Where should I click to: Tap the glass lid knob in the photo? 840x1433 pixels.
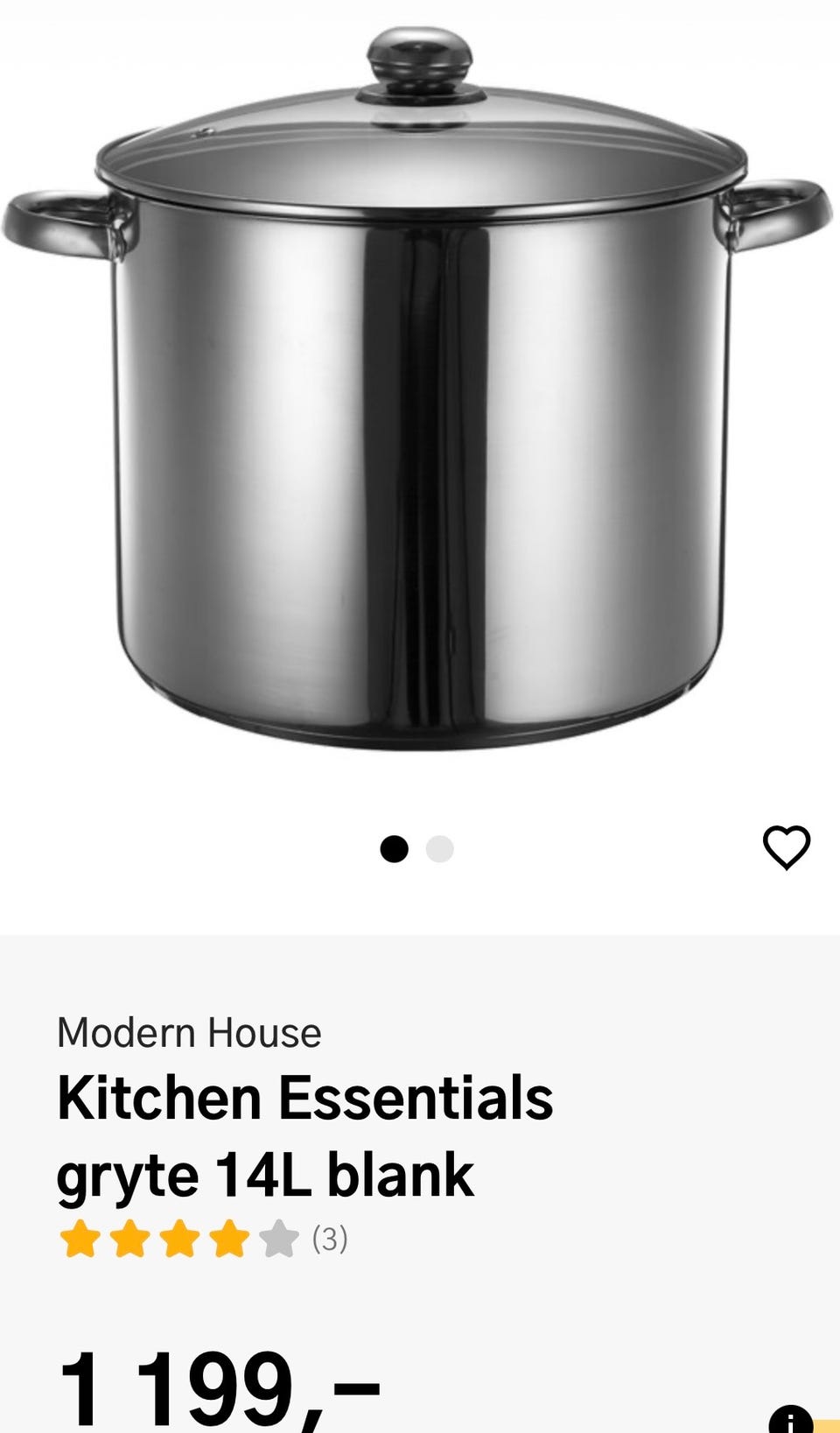pyautogui.click(x=419, y=60)
